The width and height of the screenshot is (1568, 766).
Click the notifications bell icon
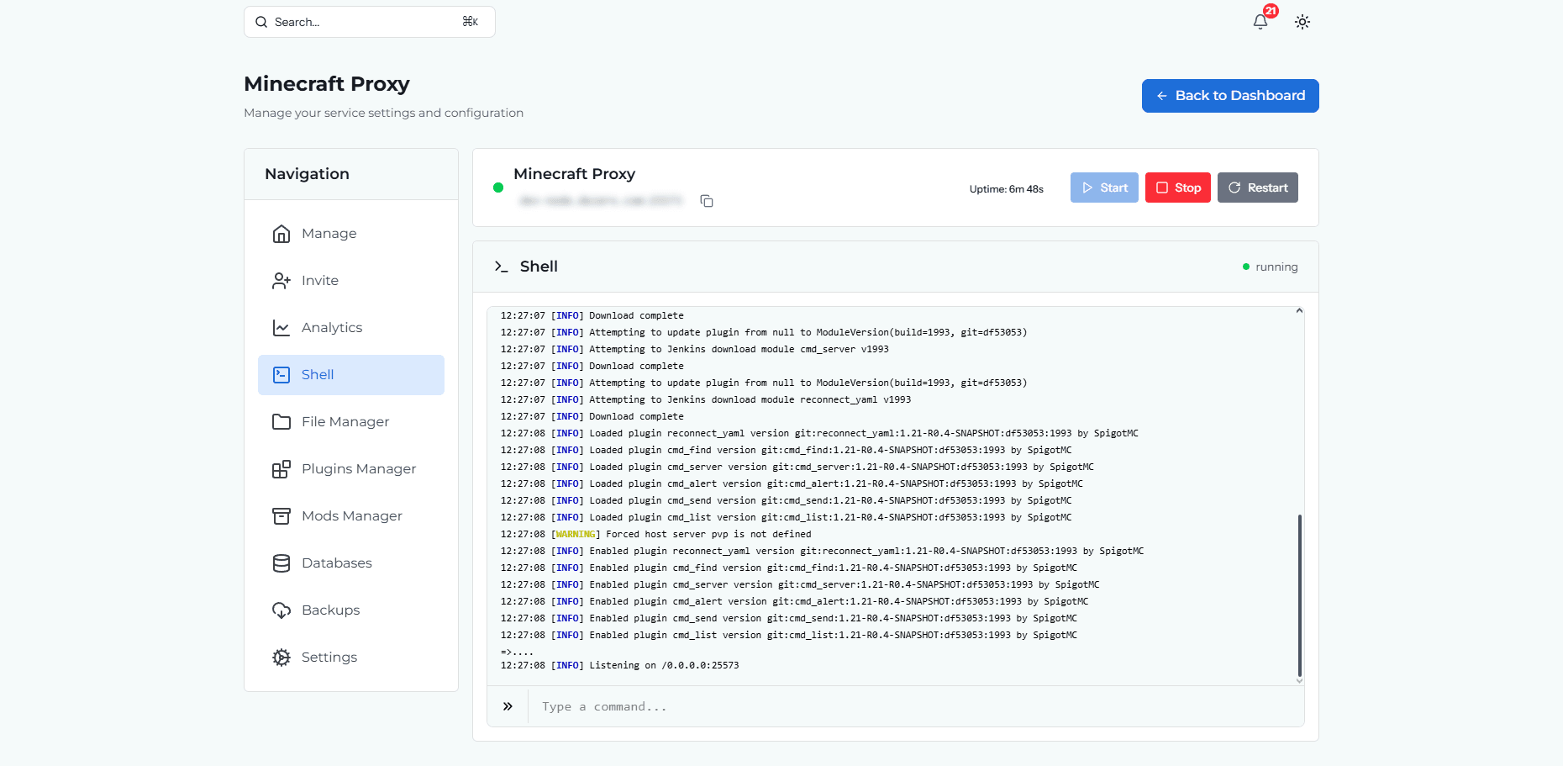[x=1260, y=22]
